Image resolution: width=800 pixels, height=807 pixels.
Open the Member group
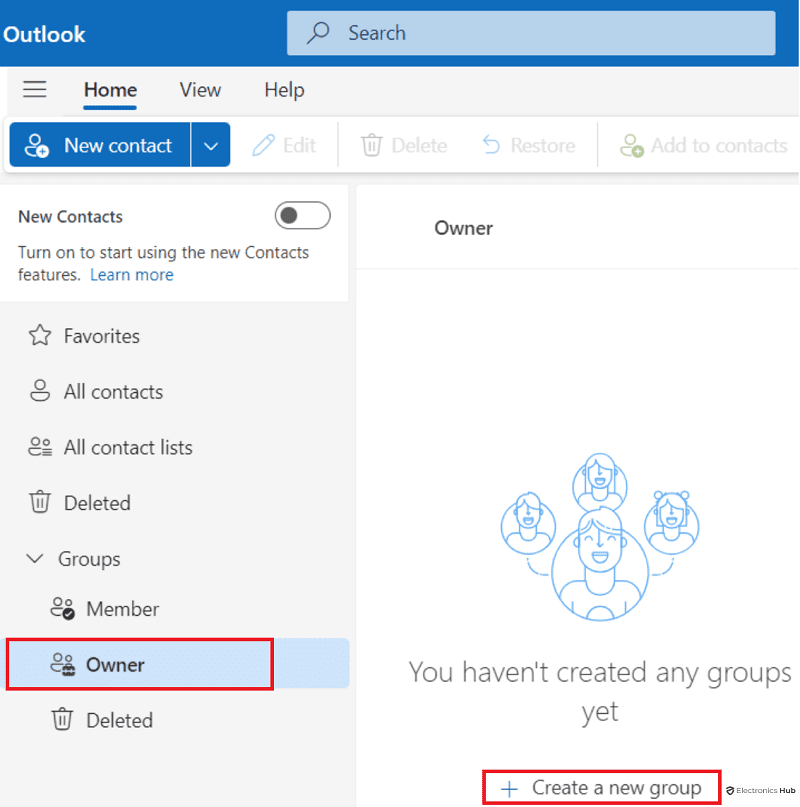[x=120, y=608]
